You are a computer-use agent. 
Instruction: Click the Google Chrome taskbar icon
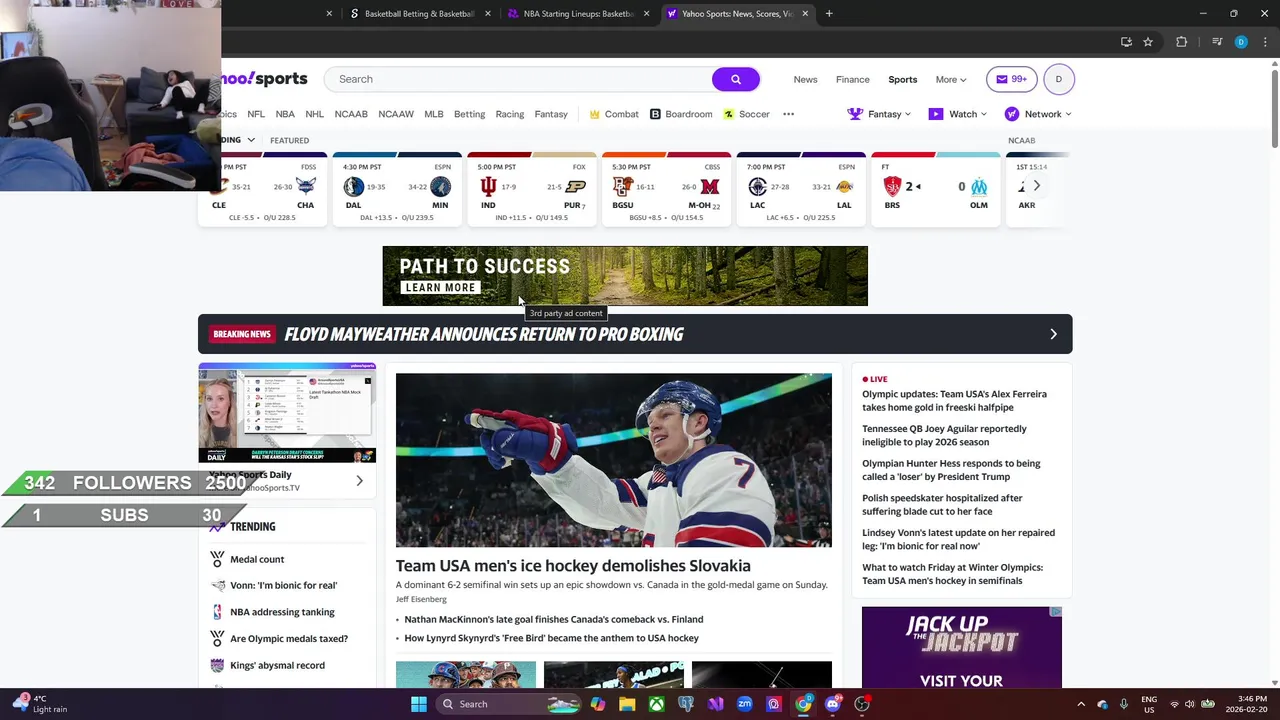point(803,704)
